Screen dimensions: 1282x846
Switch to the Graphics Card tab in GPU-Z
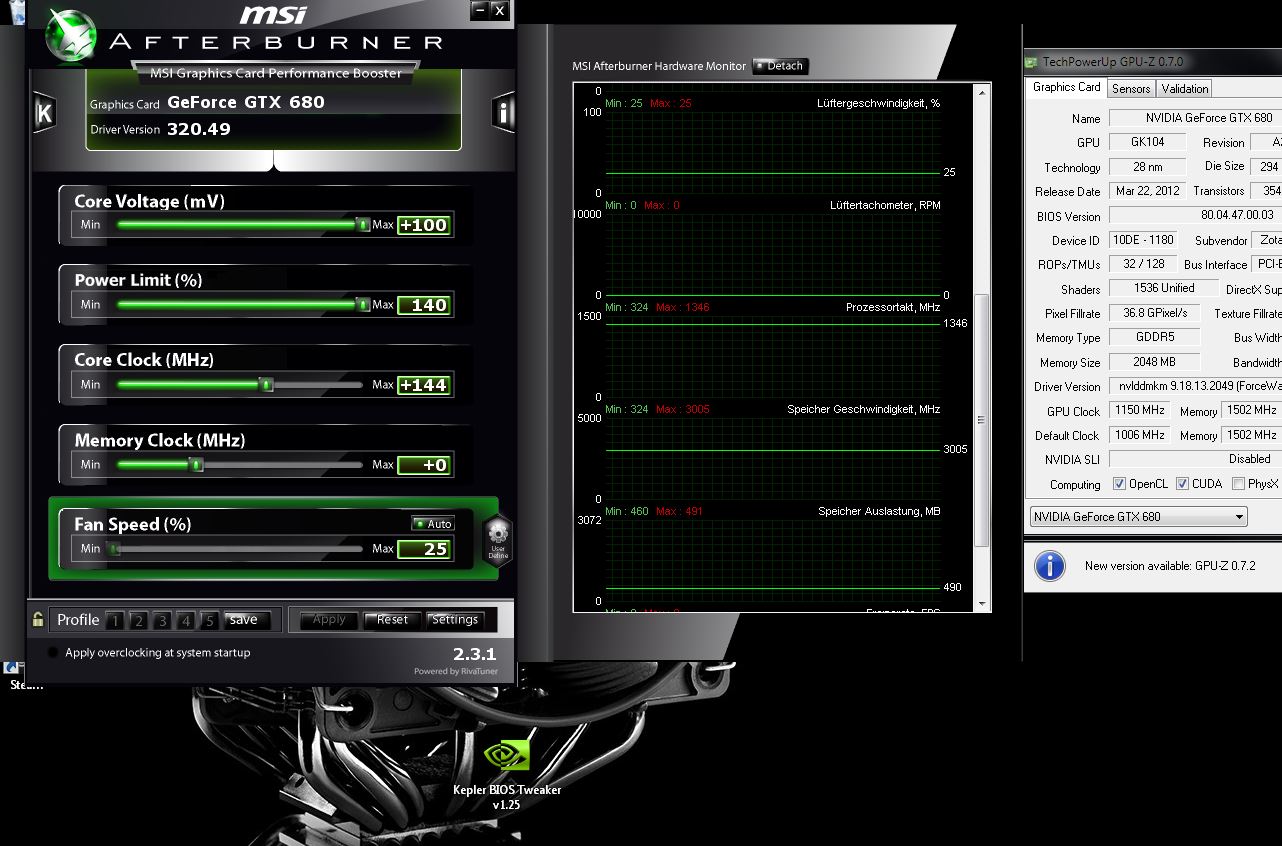(x=1066, y=88)
